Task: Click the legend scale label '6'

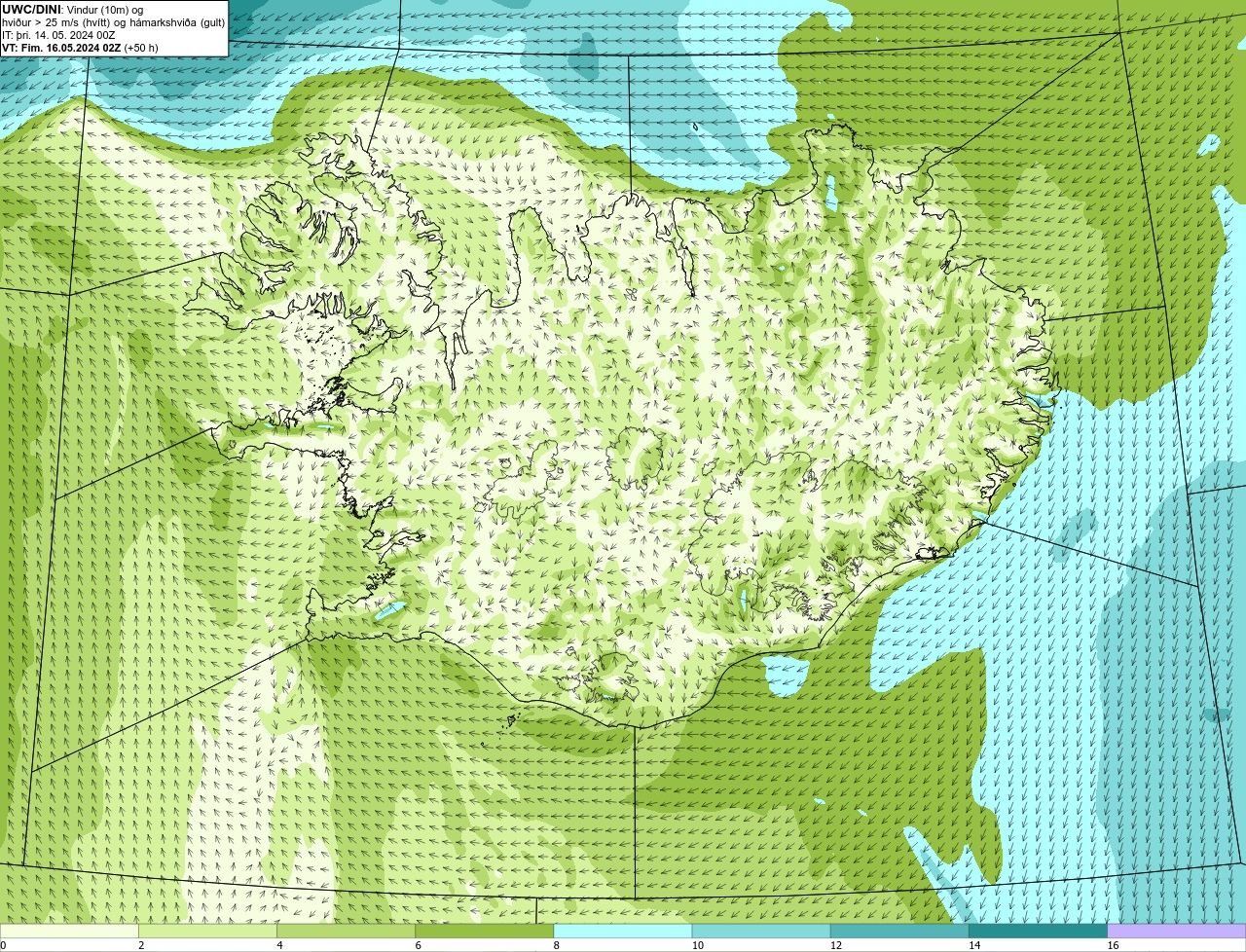Action: 419,945
